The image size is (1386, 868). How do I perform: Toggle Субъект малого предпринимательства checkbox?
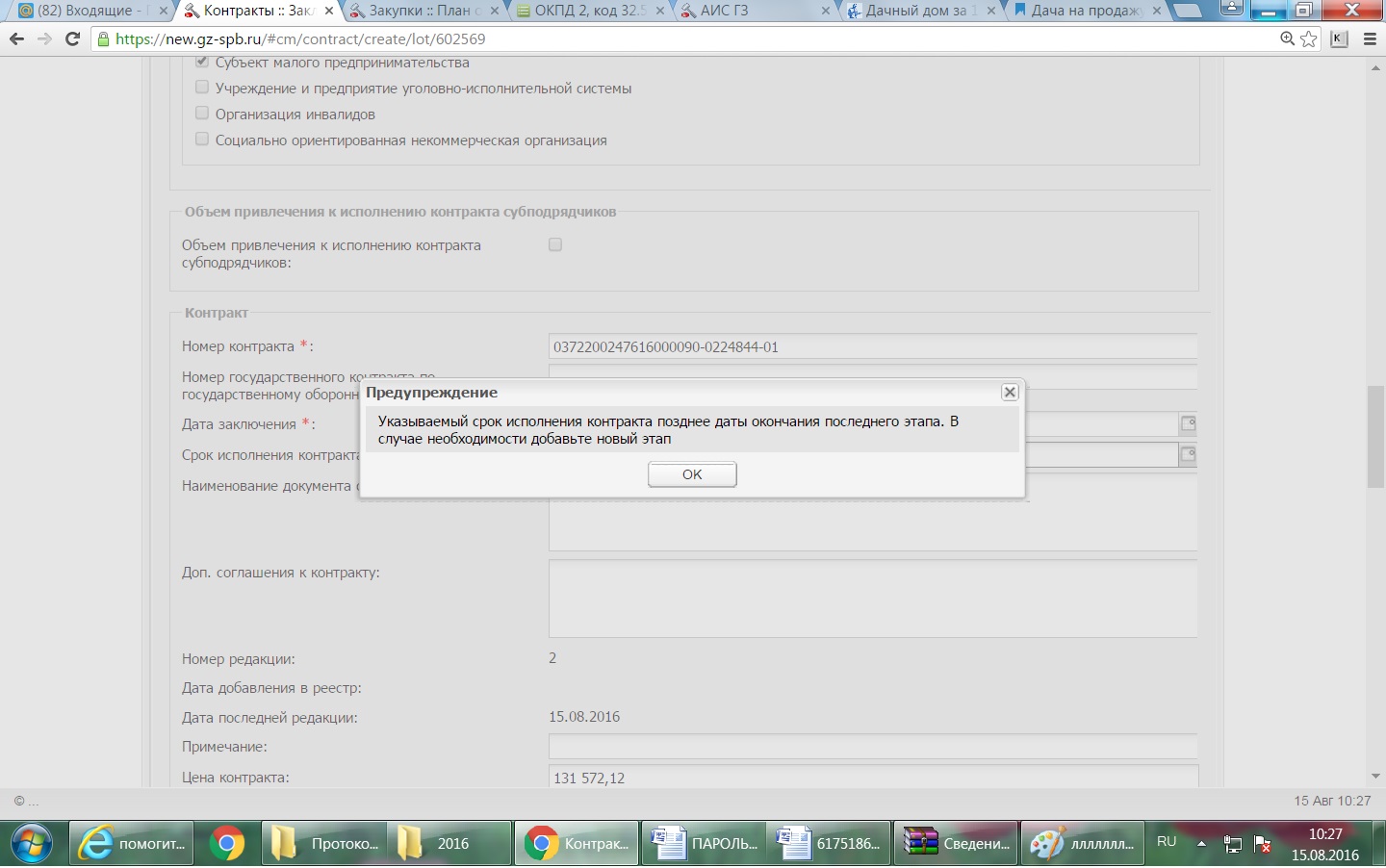click(202, 62)
